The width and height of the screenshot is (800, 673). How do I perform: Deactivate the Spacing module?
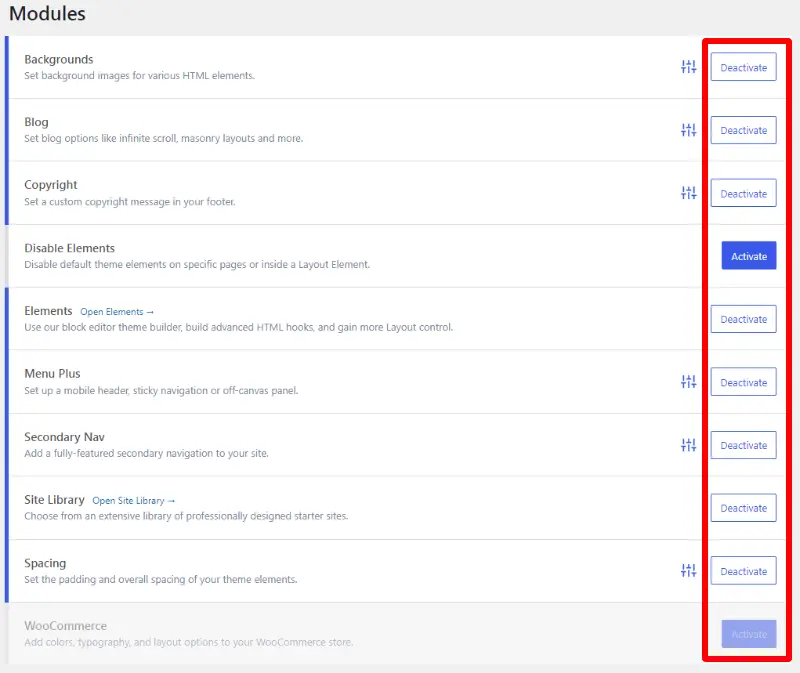[x=743, y=571]
